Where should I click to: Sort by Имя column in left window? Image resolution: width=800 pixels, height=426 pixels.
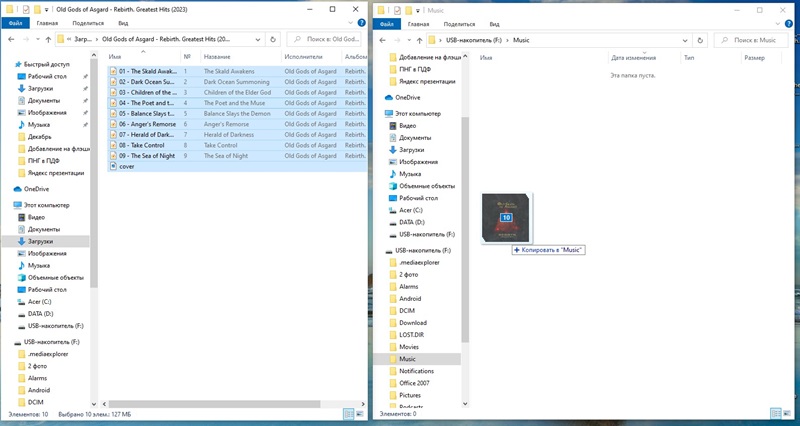coord(143,57)
